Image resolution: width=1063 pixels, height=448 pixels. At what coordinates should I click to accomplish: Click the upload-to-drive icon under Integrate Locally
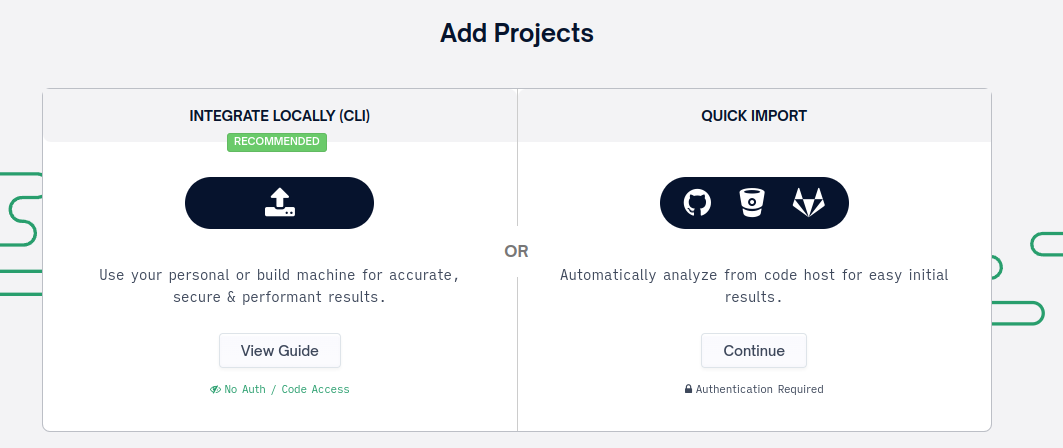(279, 203)
